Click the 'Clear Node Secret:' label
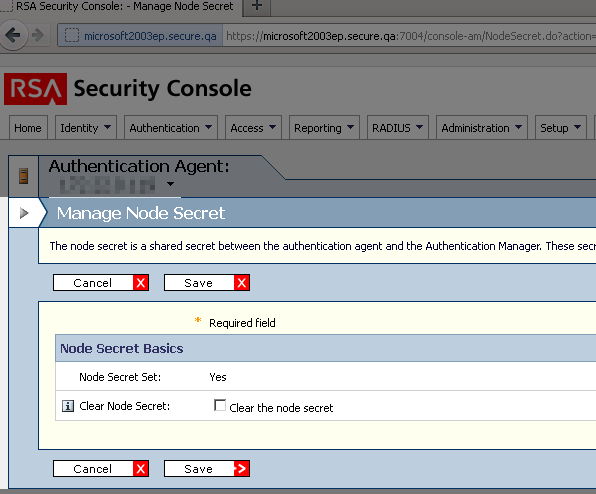The image size is (596, 494). pos(125,406)
